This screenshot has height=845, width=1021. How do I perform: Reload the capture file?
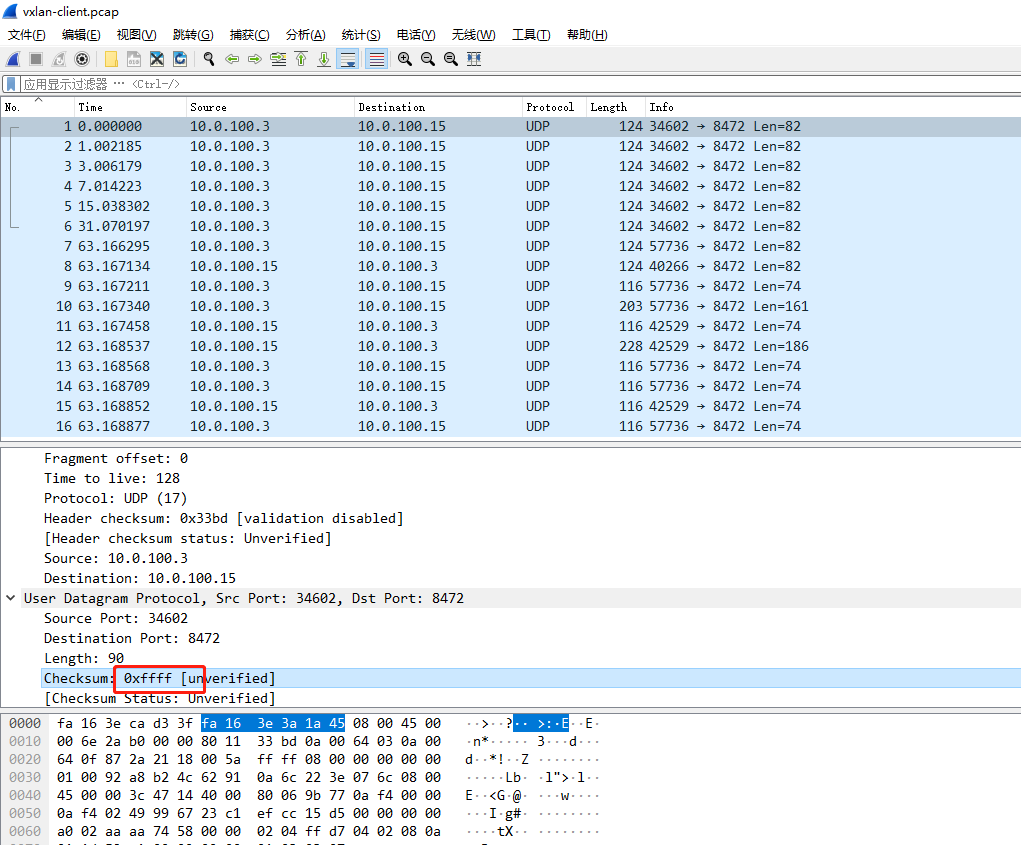click(x=180, y=59)
